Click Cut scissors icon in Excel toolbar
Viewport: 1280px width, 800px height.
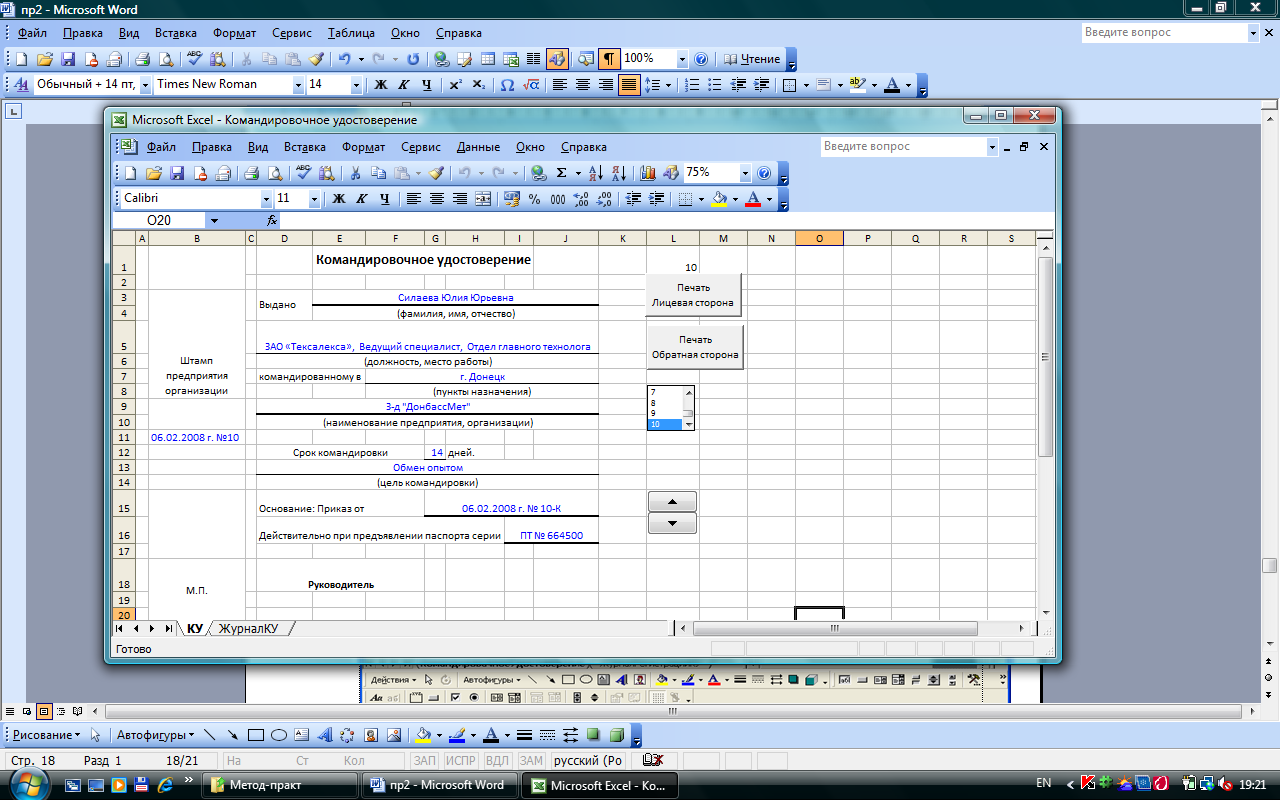[354, 173]
